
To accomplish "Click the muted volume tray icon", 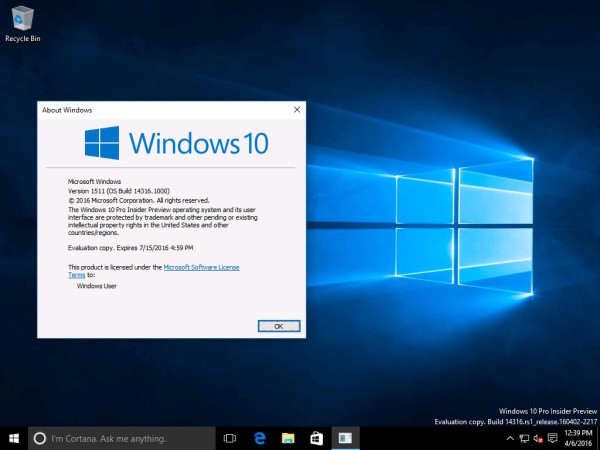I will pyautogui.click(x=538, y=439).
